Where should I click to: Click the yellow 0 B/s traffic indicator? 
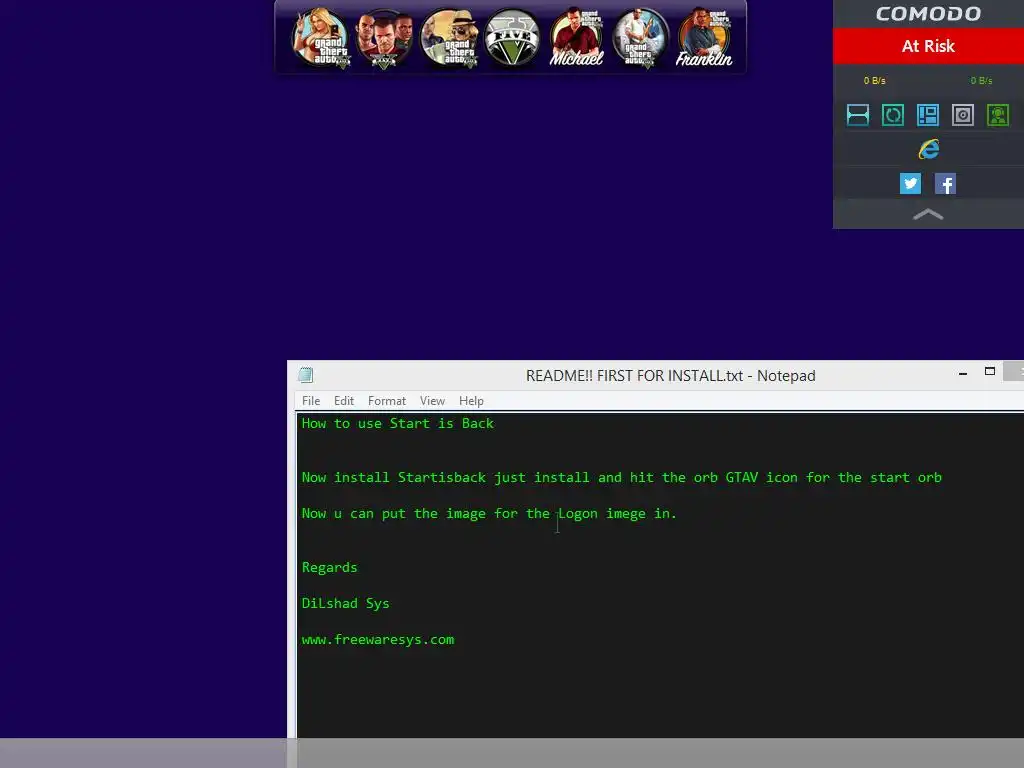tap(874, 80)
